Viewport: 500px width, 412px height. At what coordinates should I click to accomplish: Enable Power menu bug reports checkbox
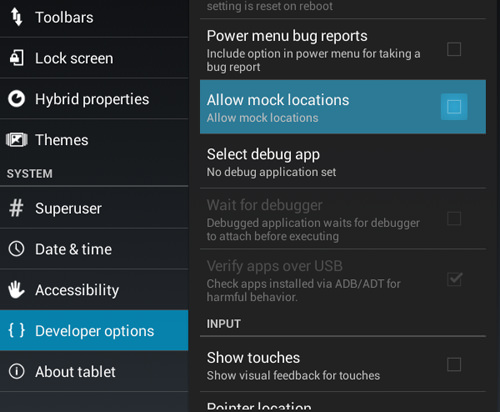[x=454, y=49]
